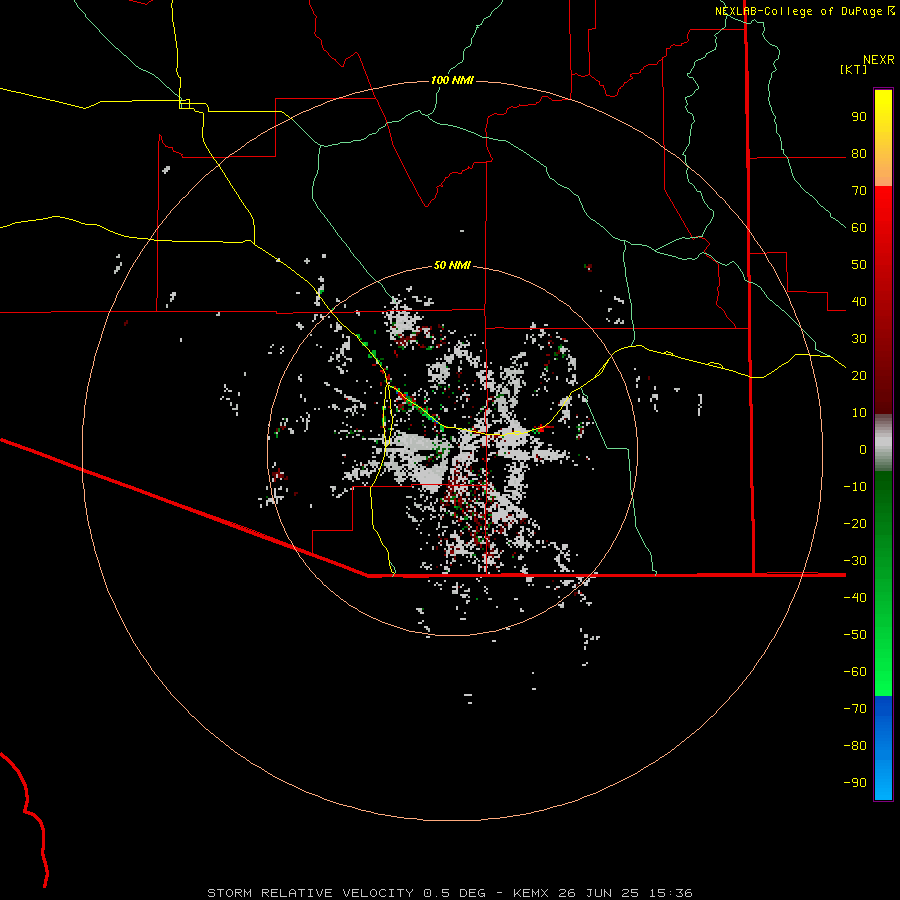Click the "KEMX" station identifier in the footer
900x900 pixels.
(531, 893)
